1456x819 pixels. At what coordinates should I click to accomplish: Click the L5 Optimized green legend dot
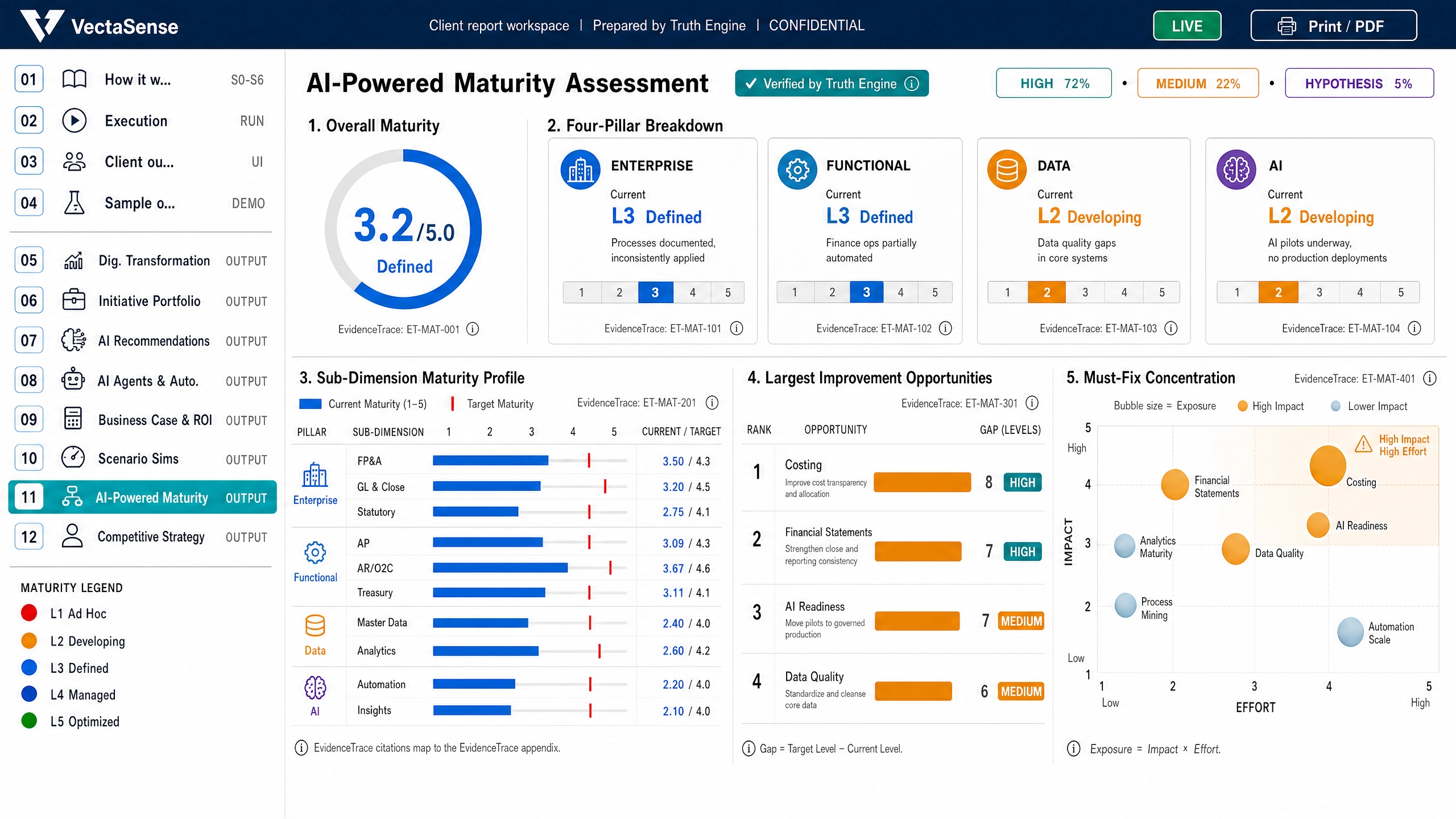coord(29,721)
